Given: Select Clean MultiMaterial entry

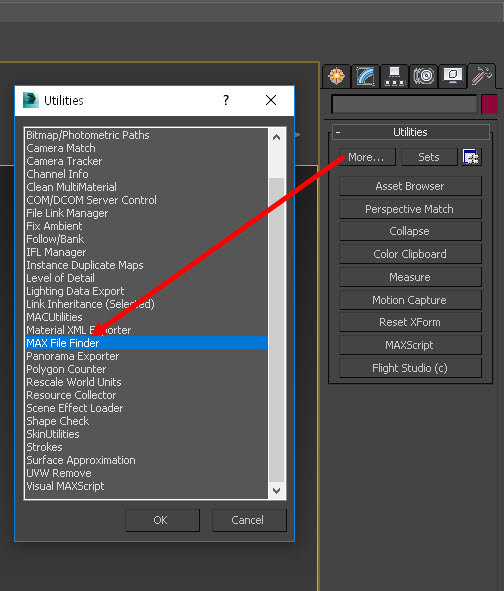Looking at the screenshot, I should click(x=146, y=187).
